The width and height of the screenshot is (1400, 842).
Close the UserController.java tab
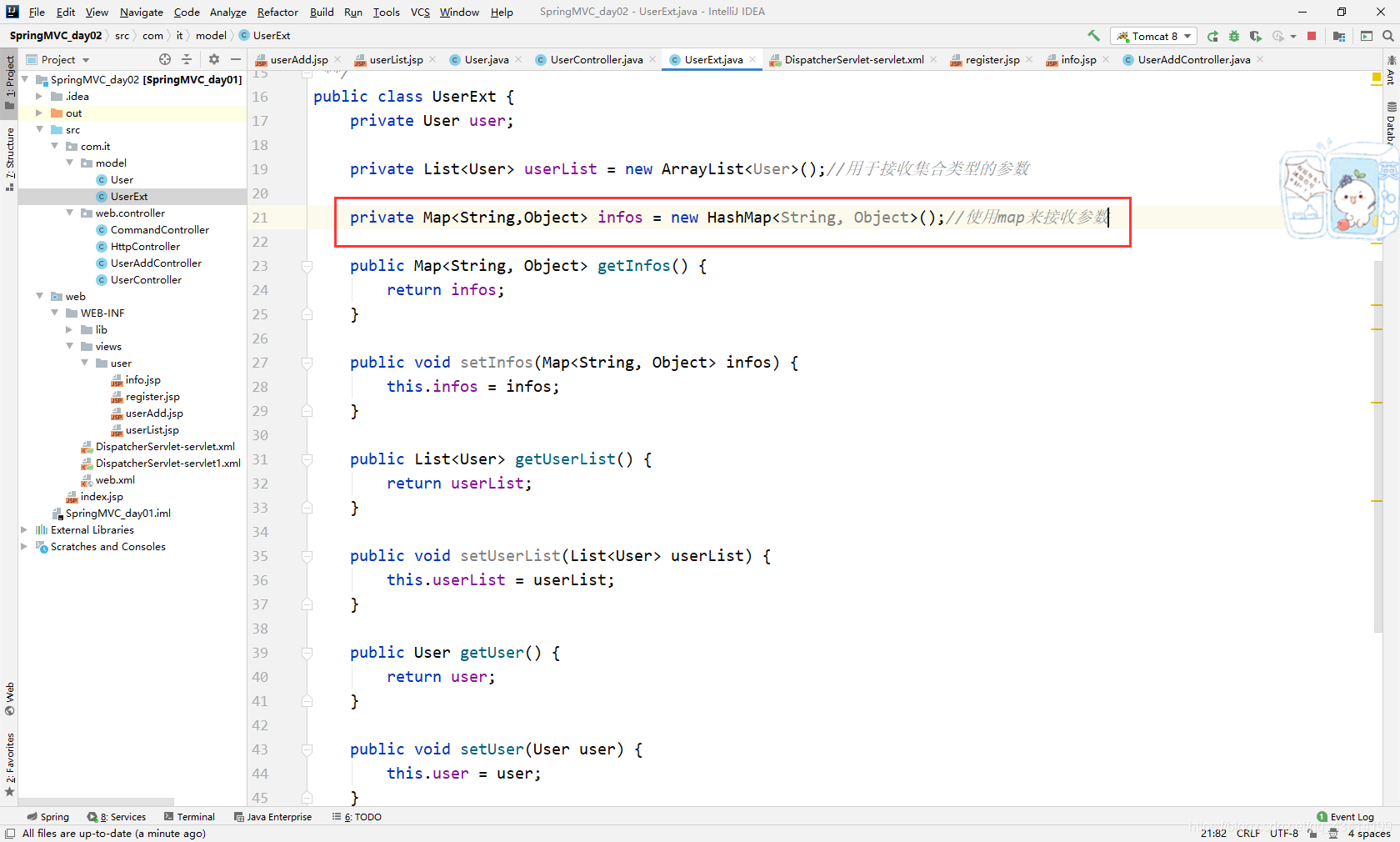coord(652,59)
